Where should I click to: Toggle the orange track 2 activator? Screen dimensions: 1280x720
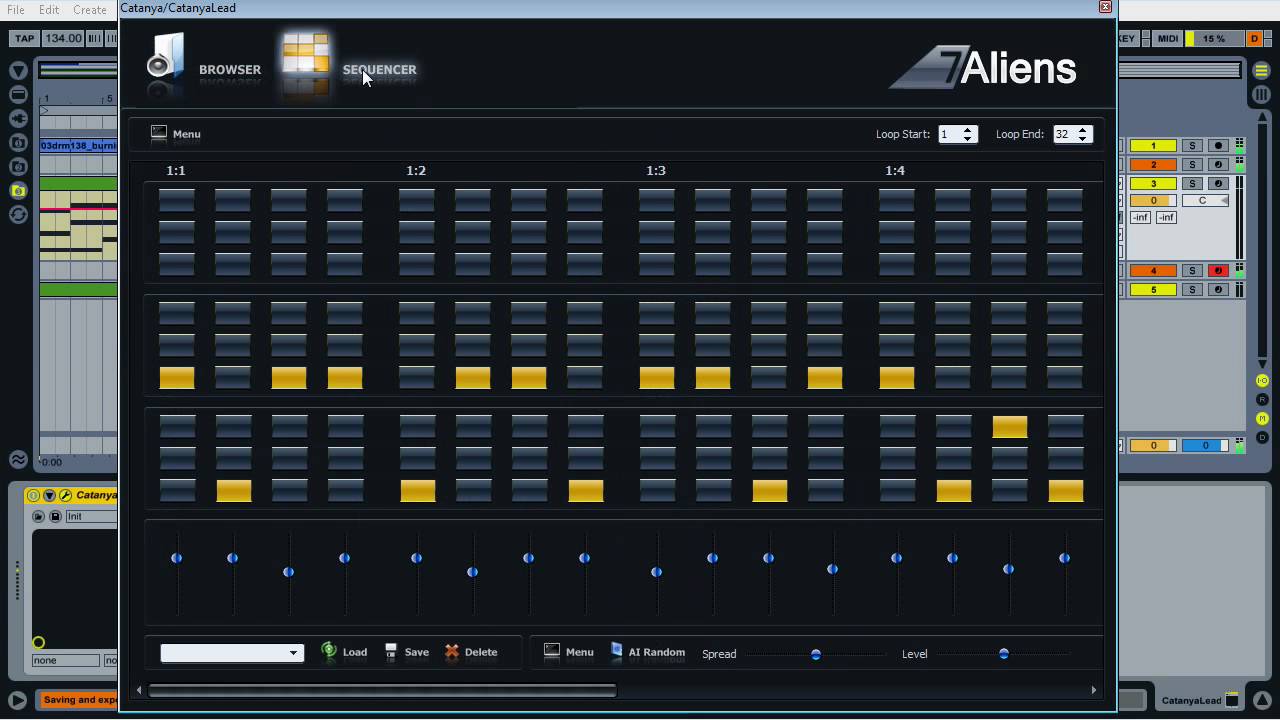[1153, 165]
